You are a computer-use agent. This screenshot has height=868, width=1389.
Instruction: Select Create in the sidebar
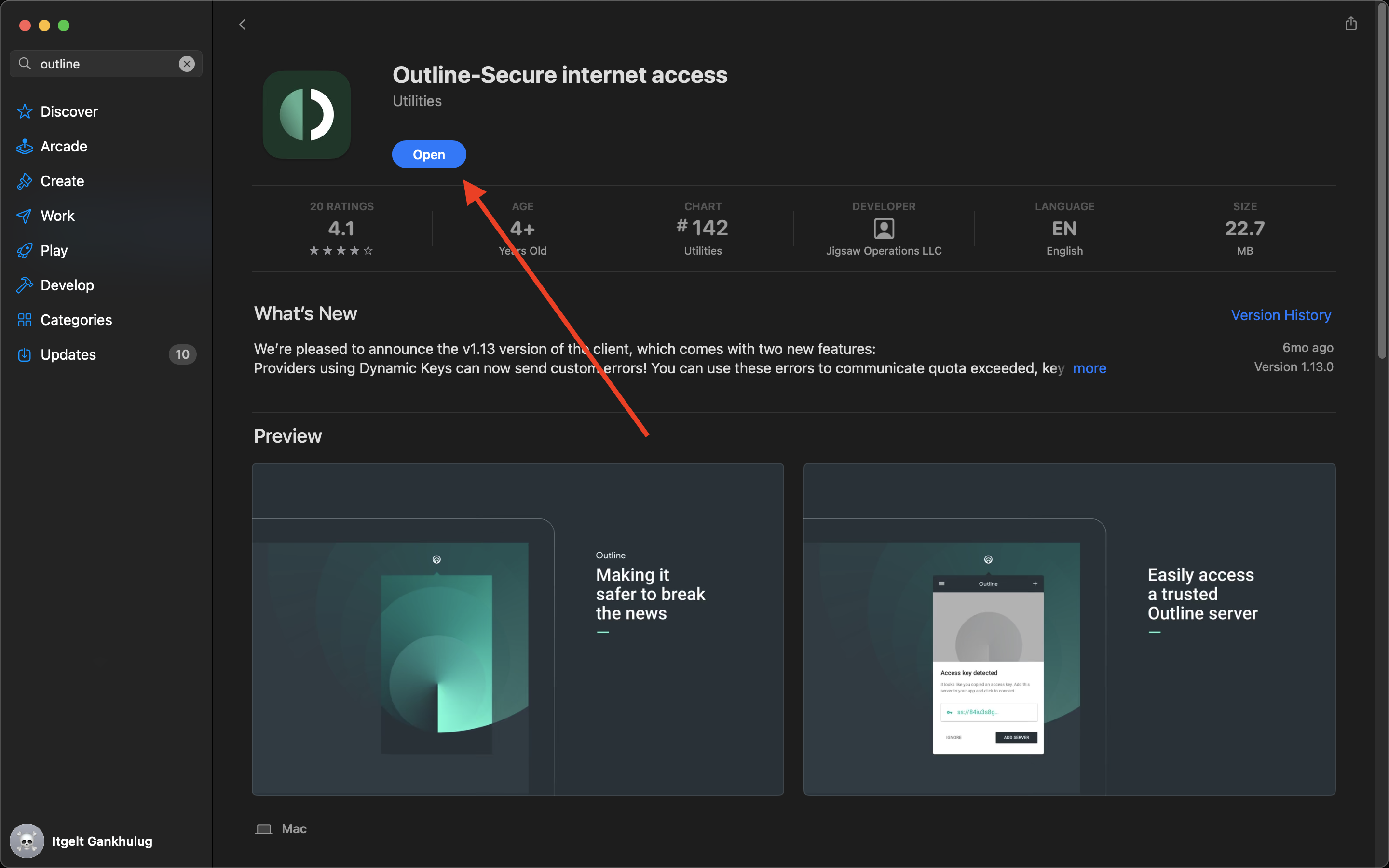pyautogui.click(x=62, y=181)
